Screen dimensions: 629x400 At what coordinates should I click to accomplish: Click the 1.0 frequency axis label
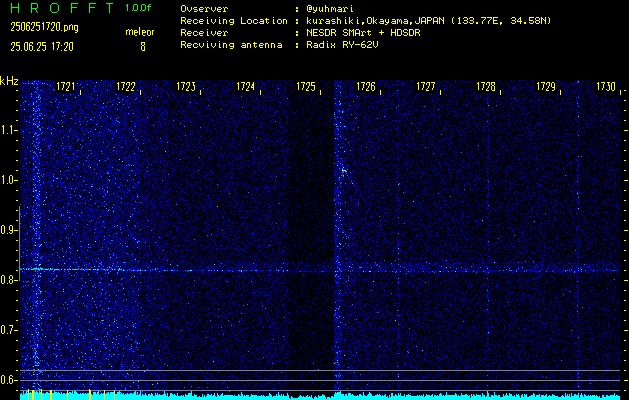(8, 180)
